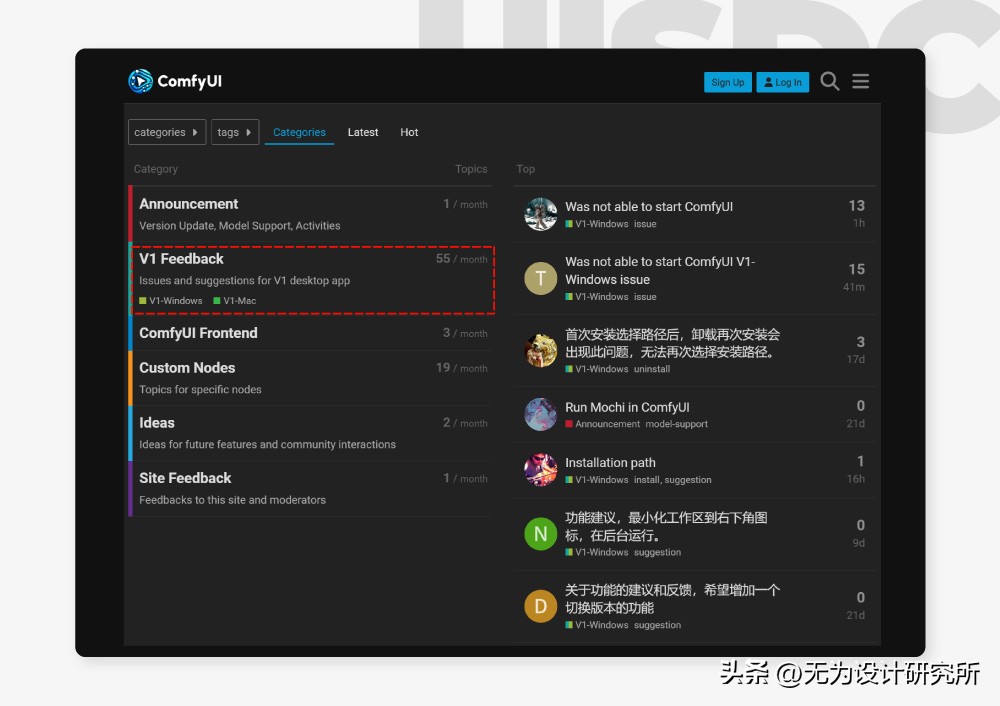Click avatar beside 'Was not able to start ComfyUI' 13 replies

540,214
